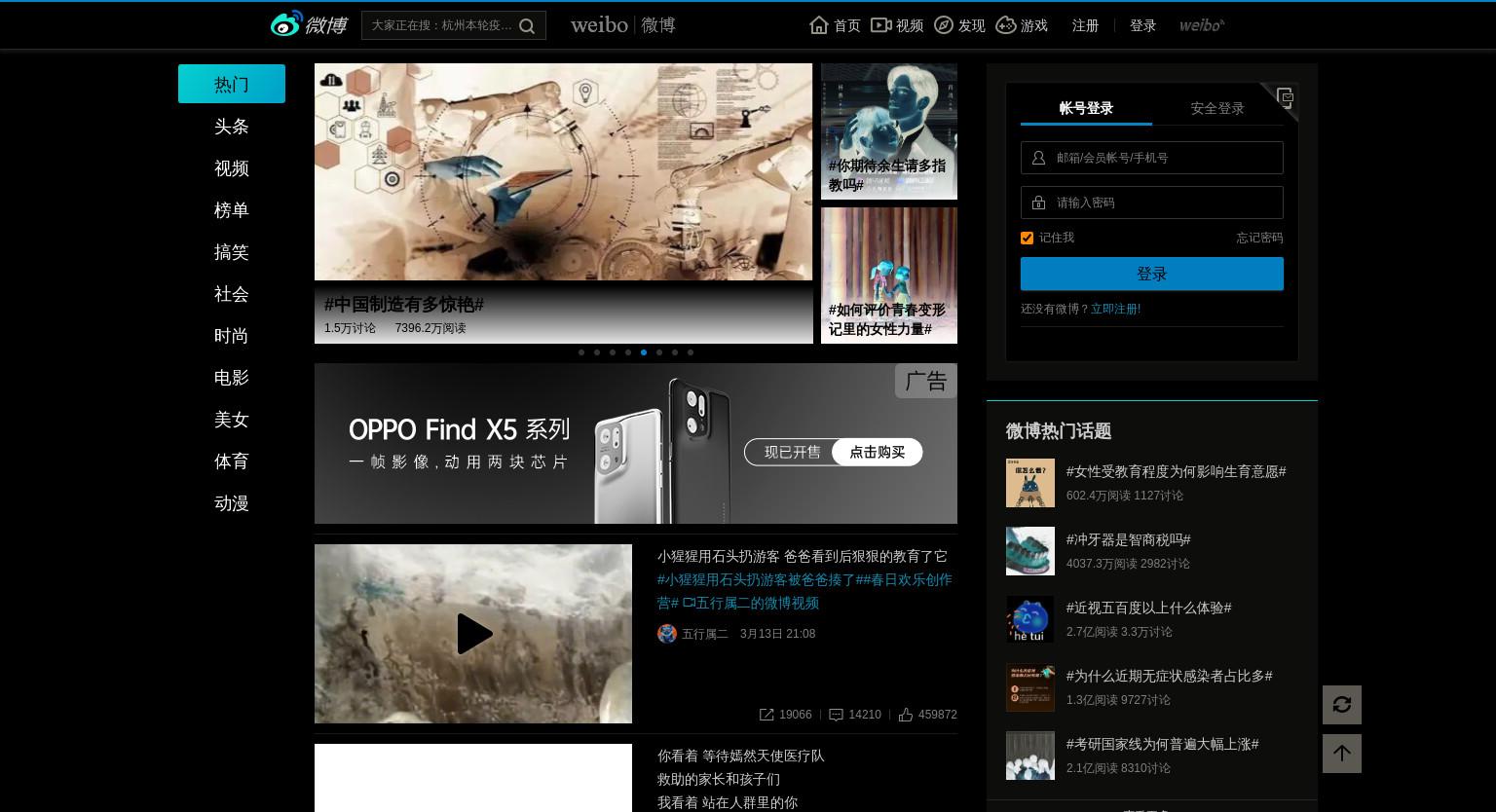Click 现已开售 pill in OPPO ad

tap(792, 452)
